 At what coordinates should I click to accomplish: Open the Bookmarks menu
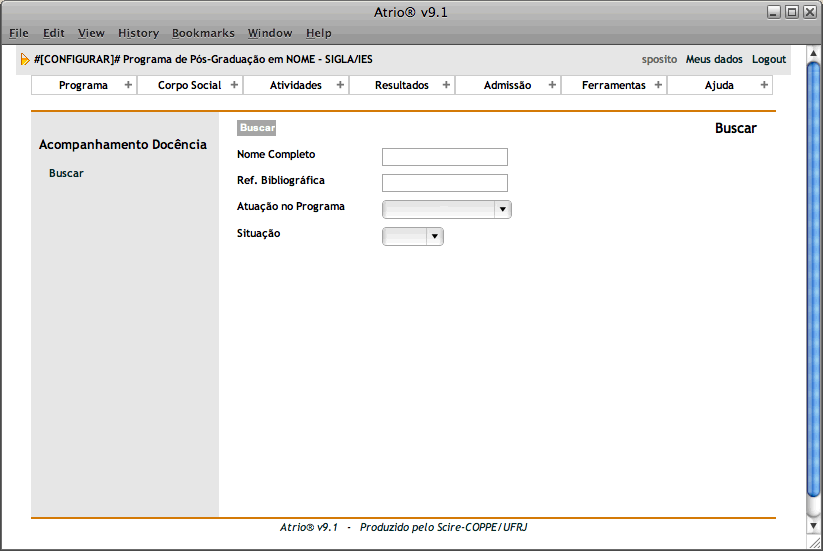[203, 33]
